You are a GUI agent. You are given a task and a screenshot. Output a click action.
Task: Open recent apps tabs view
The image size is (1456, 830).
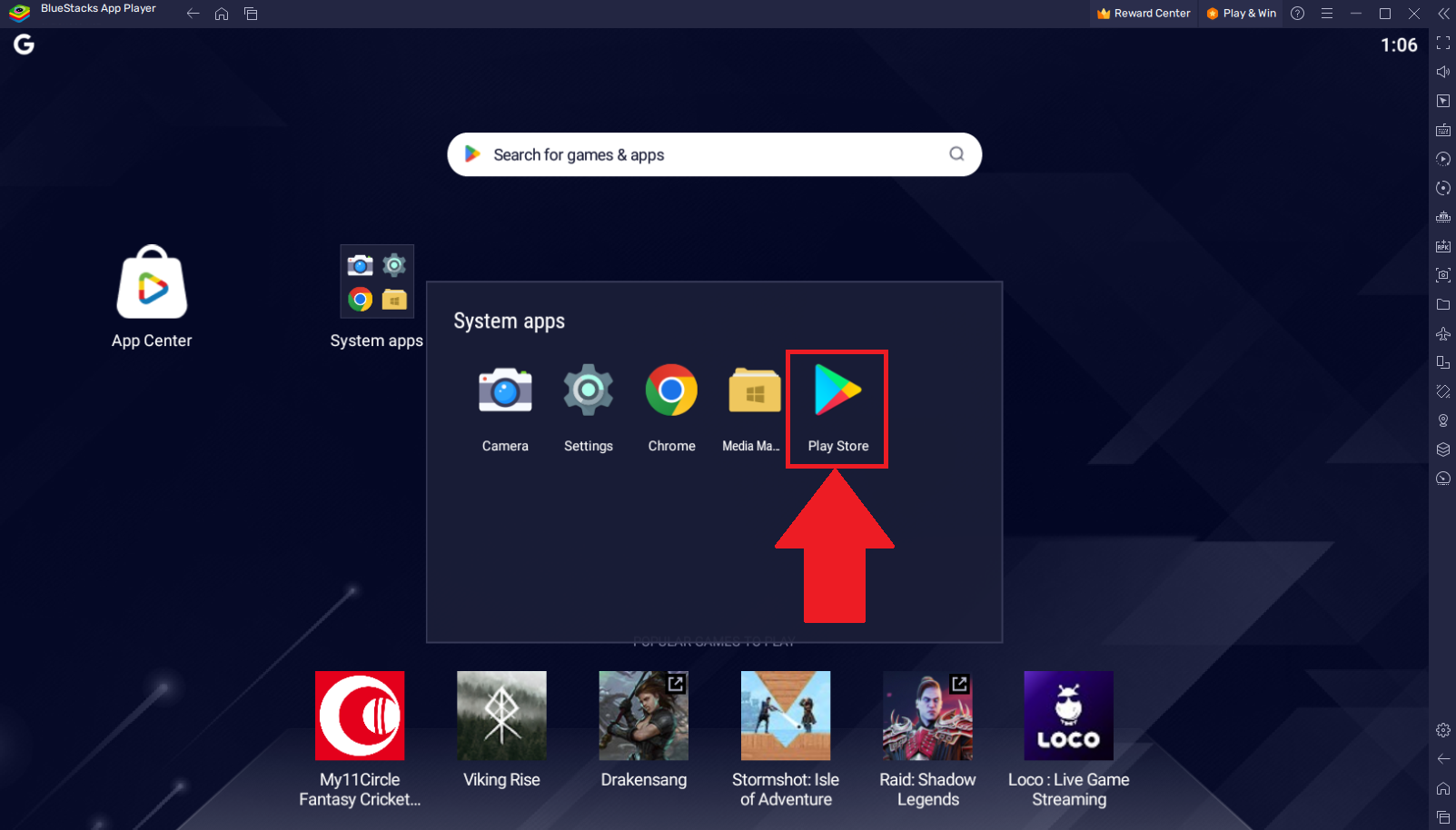coord(251,14)
